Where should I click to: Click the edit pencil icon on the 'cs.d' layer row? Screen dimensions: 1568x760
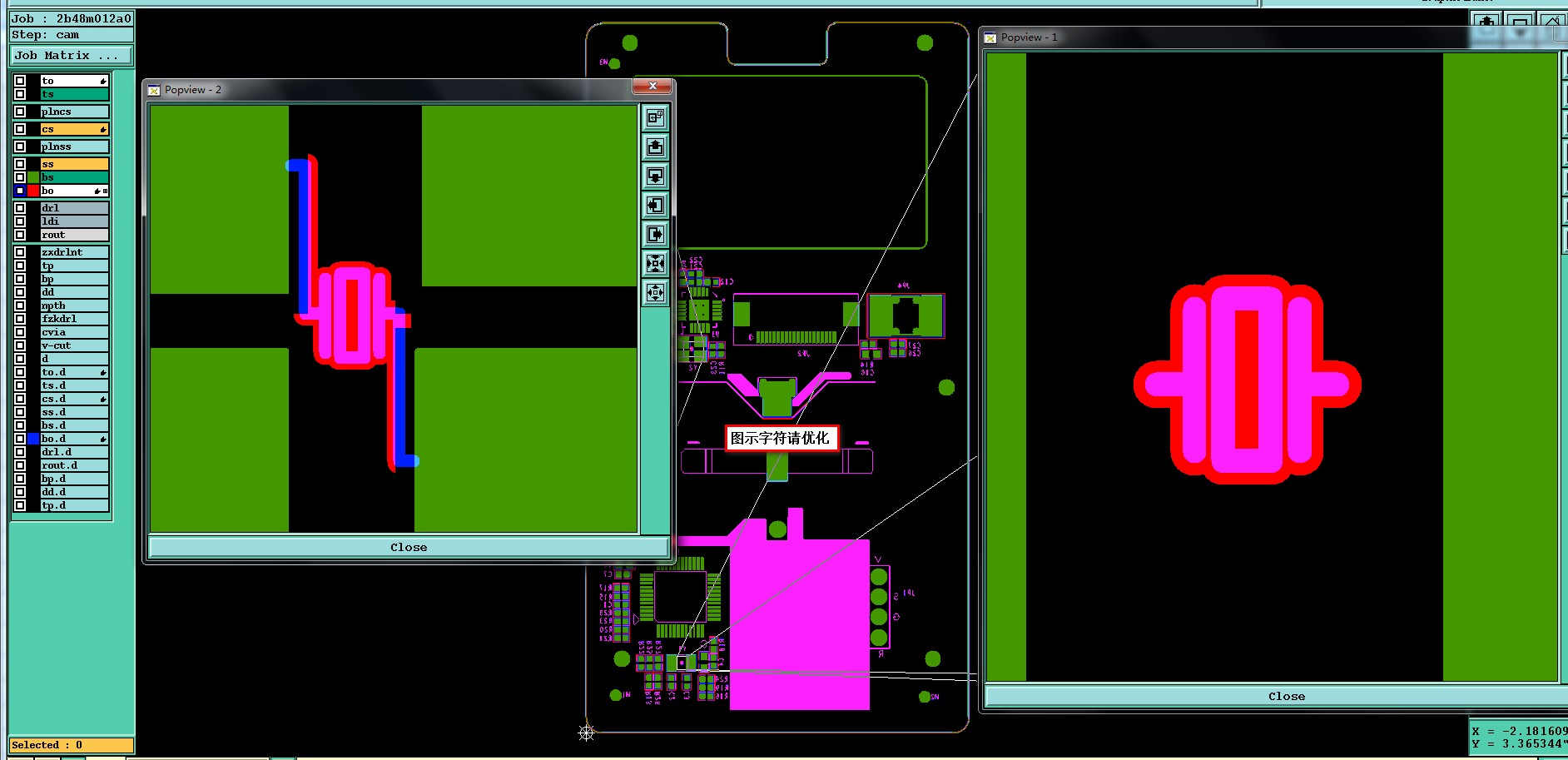tap(103, 399)
